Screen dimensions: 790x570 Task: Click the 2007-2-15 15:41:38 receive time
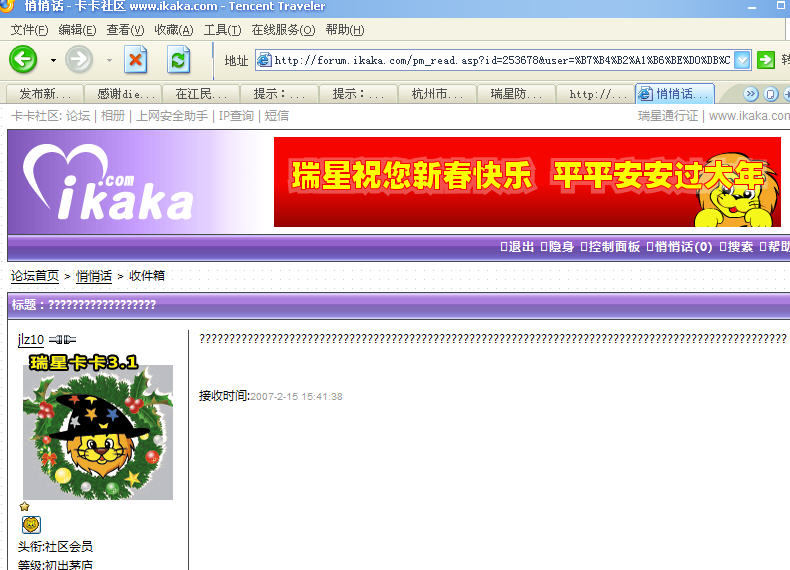296,397
